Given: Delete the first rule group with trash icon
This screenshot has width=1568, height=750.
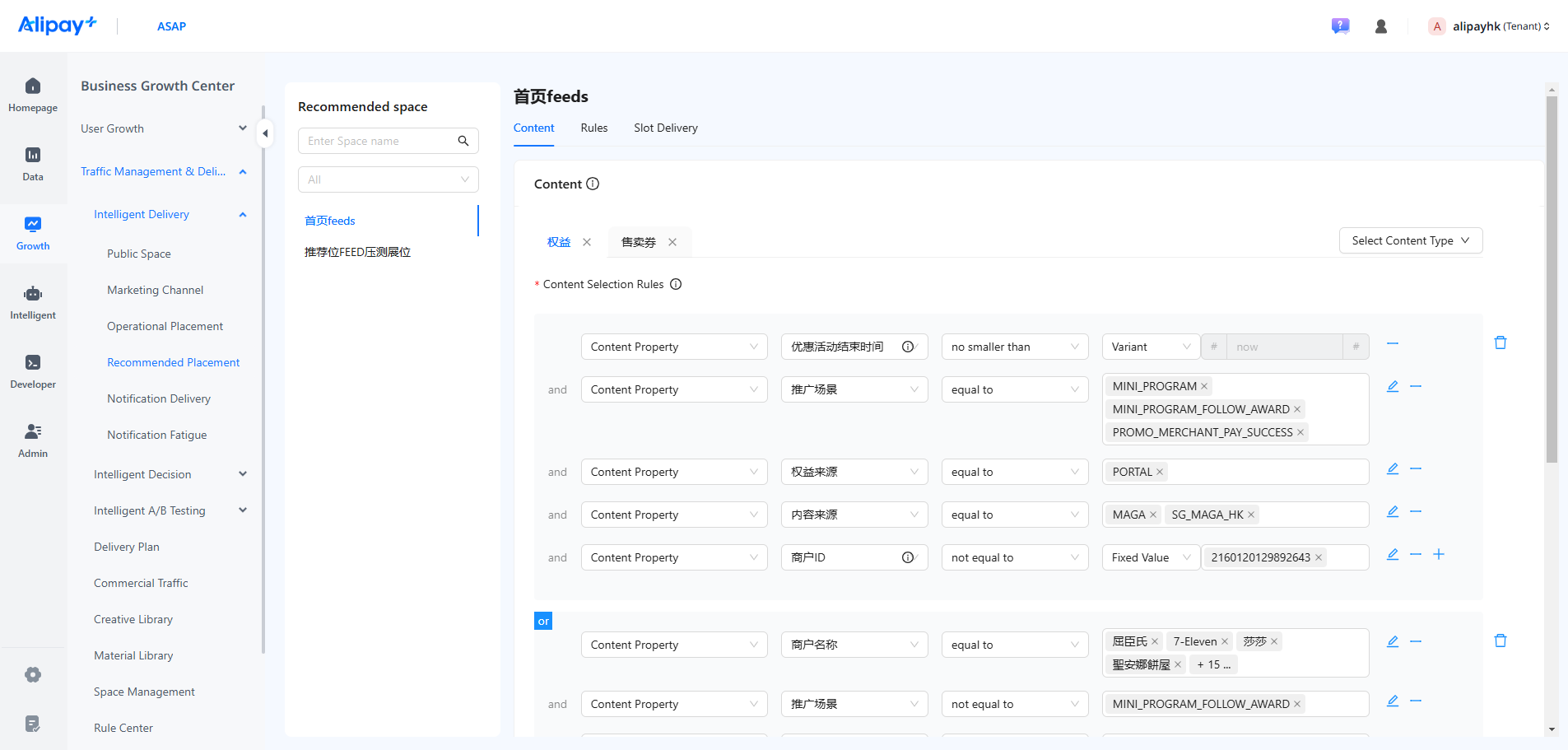Looking at the screenshot, I should pos(1501,342).
